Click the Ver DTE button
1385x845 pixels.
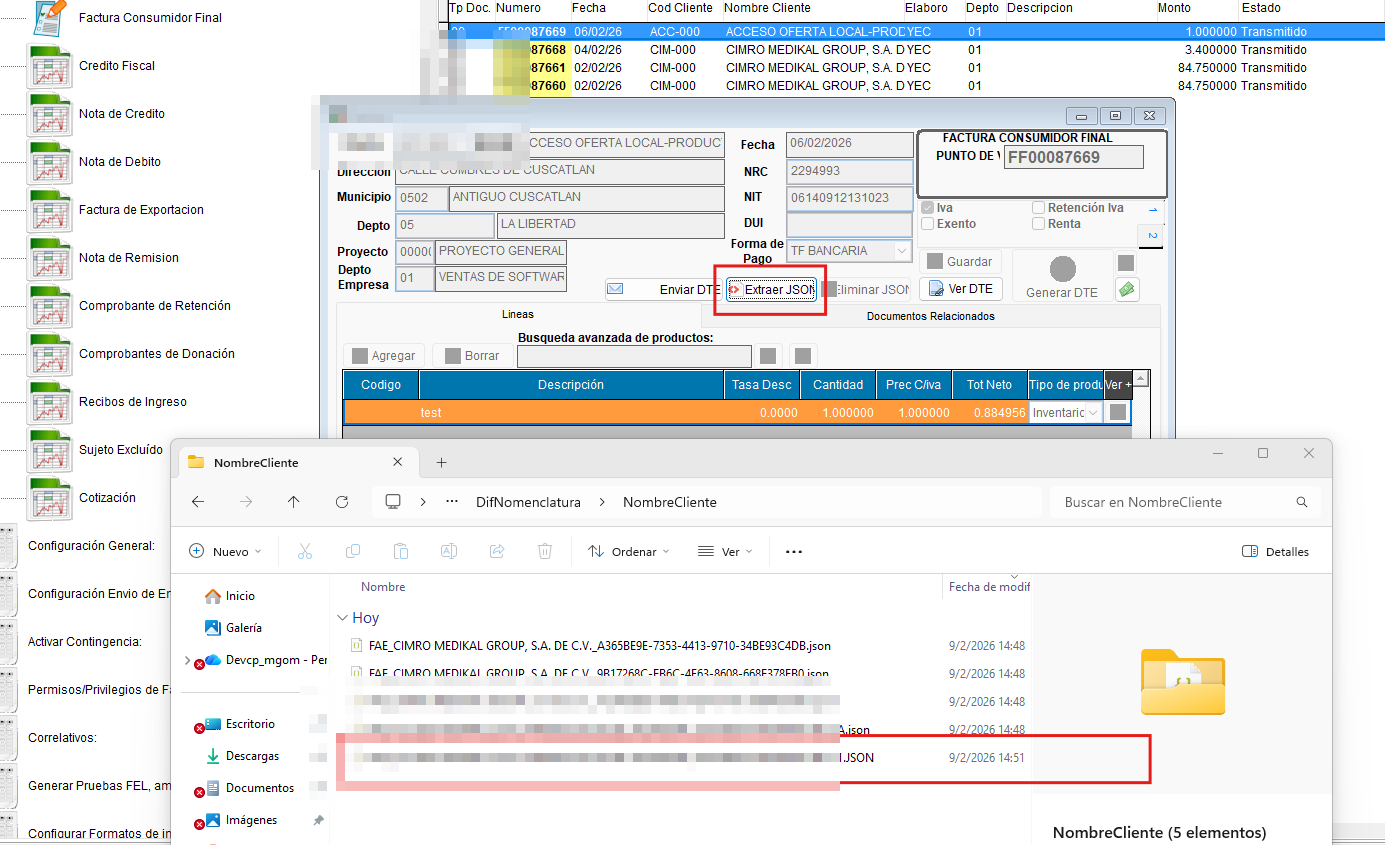[x=961, y=289]
